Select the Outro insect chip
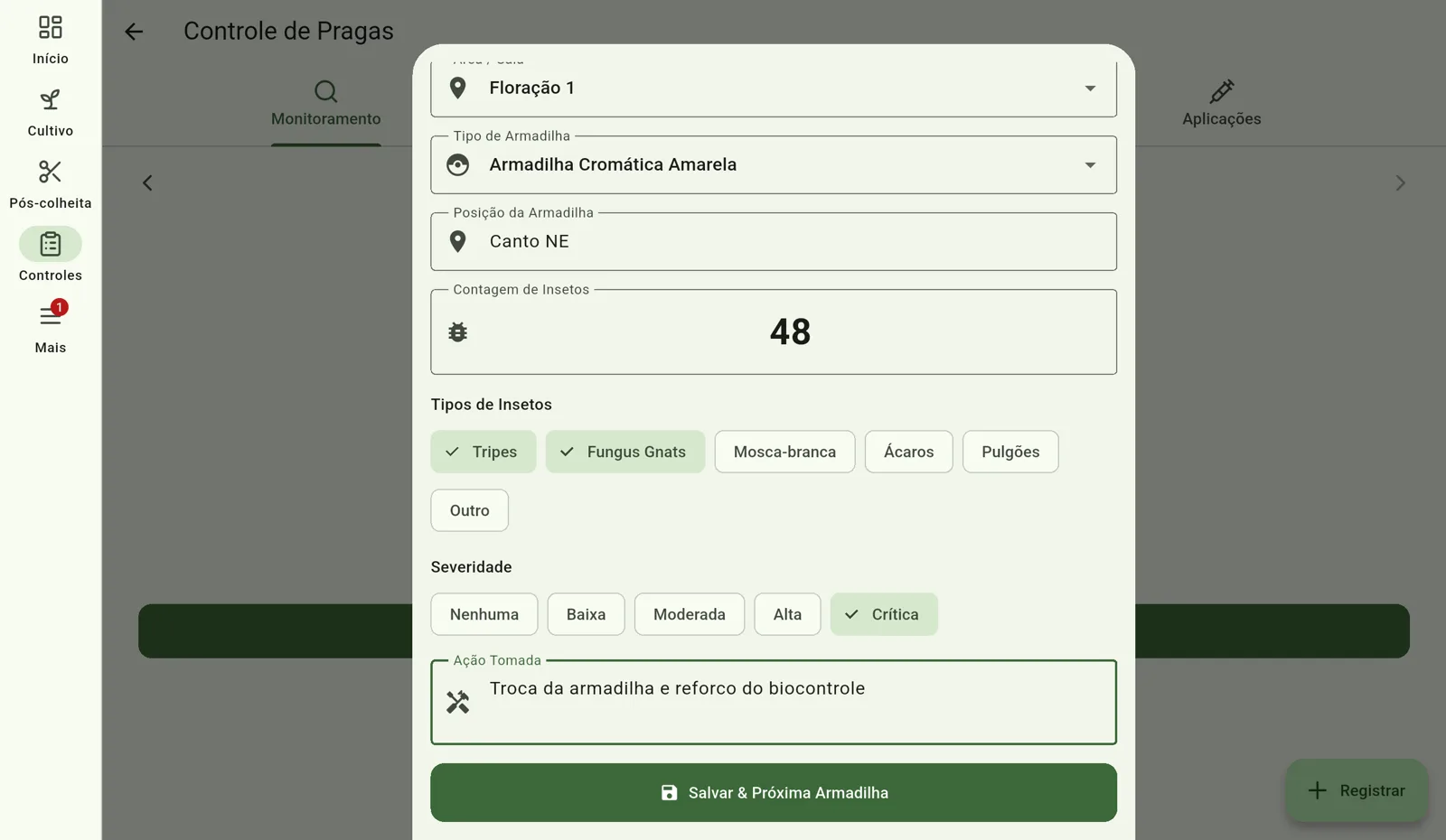The height and width of the screenshot is (840, 1446). coord(470,510)
